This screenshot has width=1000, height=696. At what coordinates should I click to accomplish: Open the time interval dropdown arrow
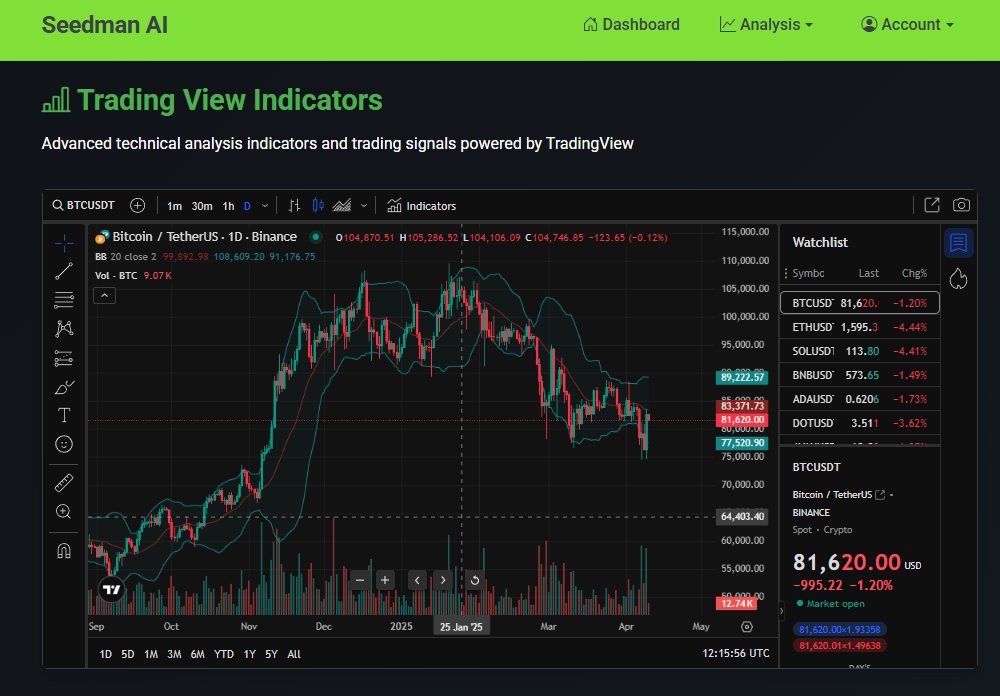[265, 205]
